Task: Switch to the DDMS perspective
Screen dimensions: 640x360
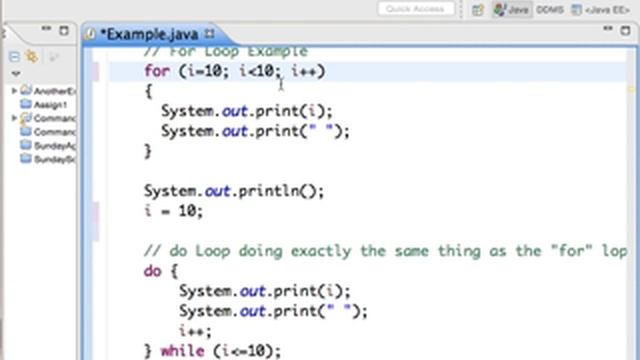Action: click(x=550, y=9)
